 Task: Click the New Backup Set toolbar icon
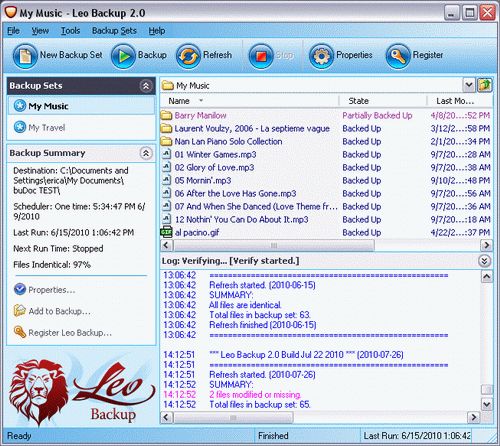25,56
